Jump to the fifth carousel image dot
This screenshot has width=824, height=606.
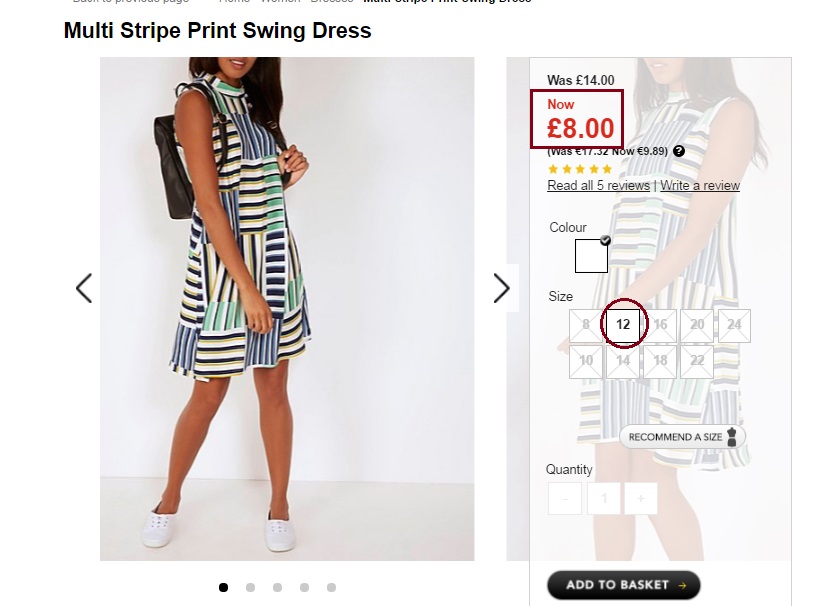click(331, 587)
